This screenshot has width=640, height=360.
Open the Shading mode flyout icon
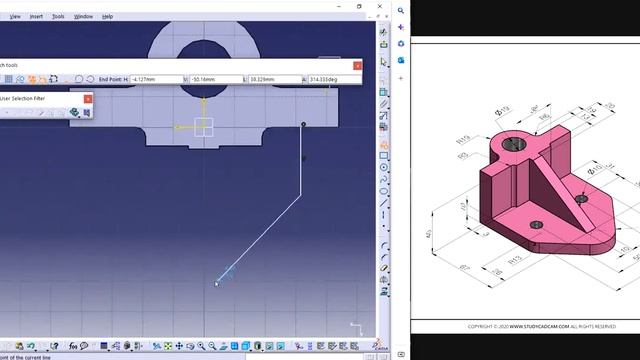[x=258, y=346]
